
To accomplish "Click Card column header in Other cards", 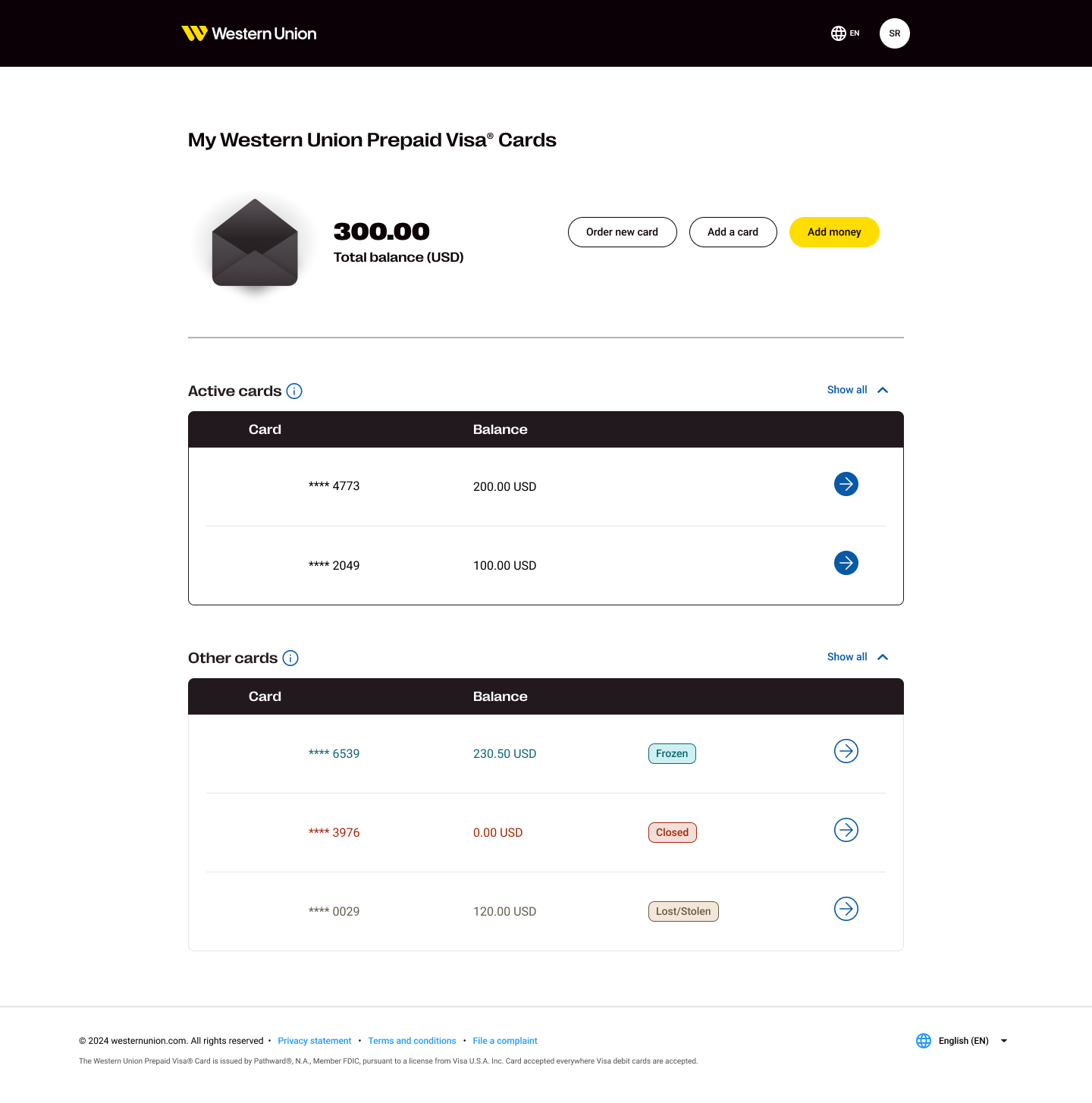I will tap(265, 696).
